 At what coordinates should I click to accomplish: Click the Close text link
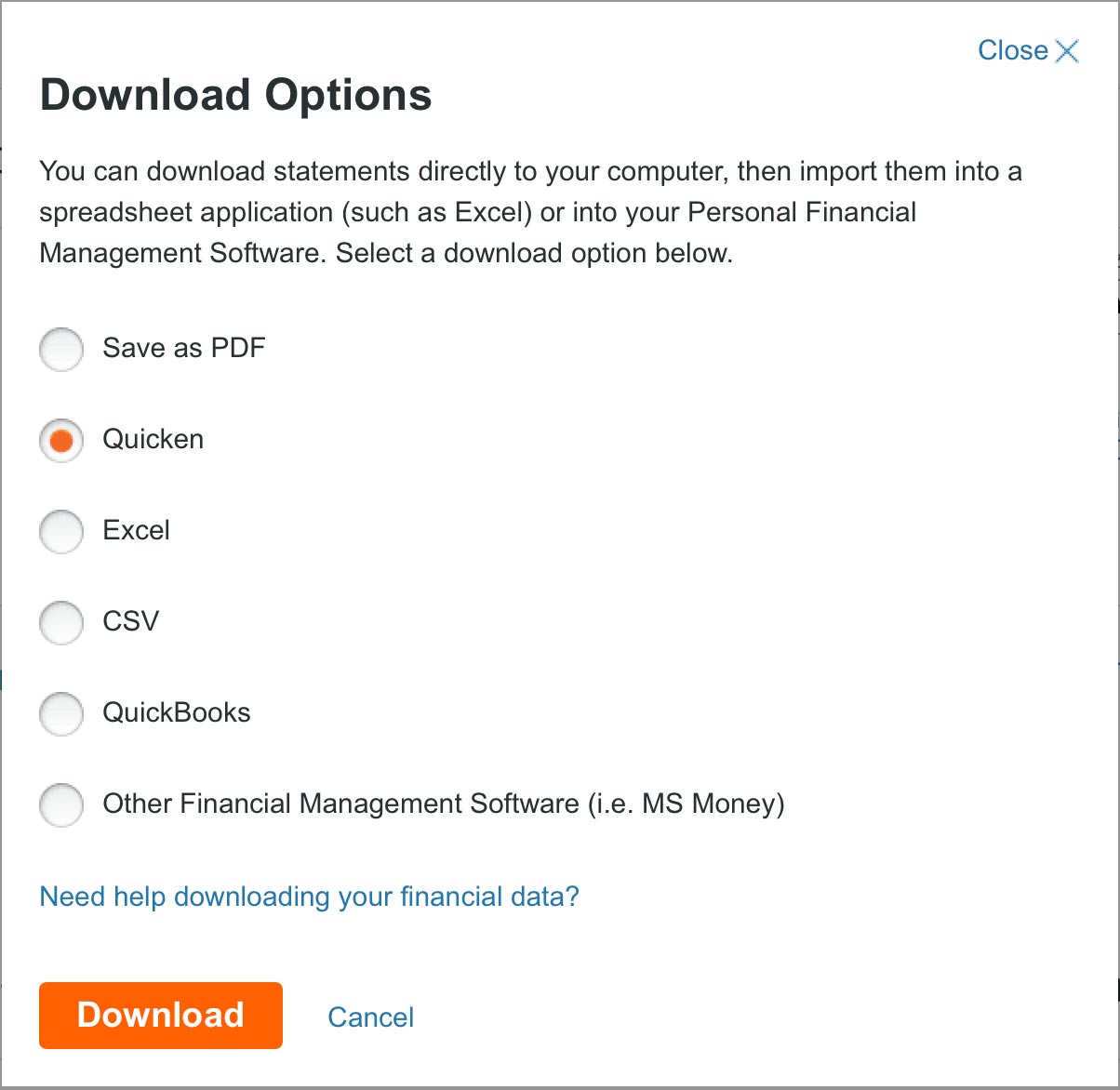click(1012, 50)
